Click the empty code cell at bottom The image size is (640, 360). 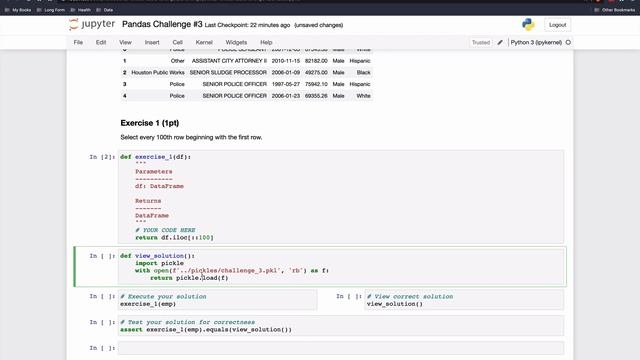(341, 348)
